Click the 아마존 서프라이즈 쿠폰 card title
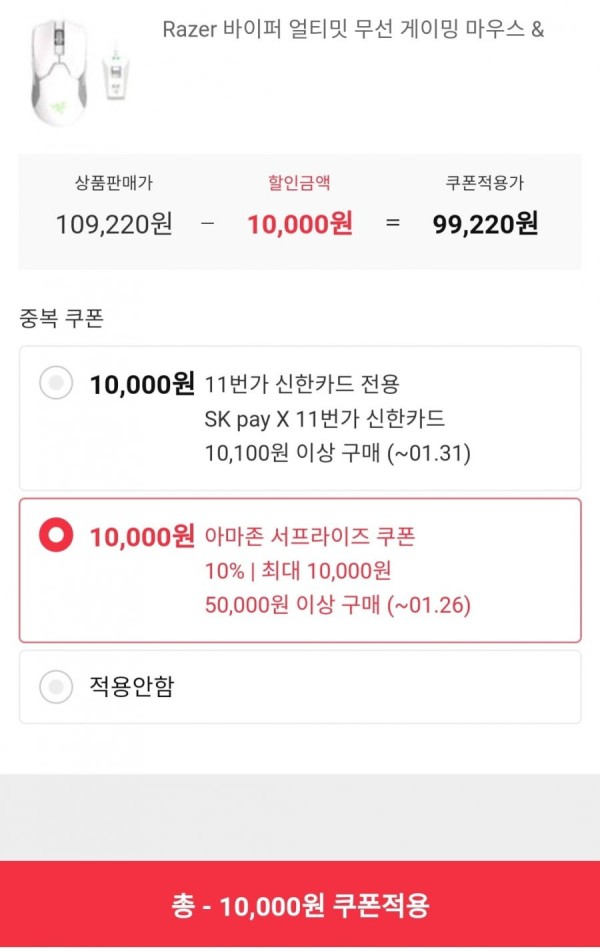 coord(309,536)
